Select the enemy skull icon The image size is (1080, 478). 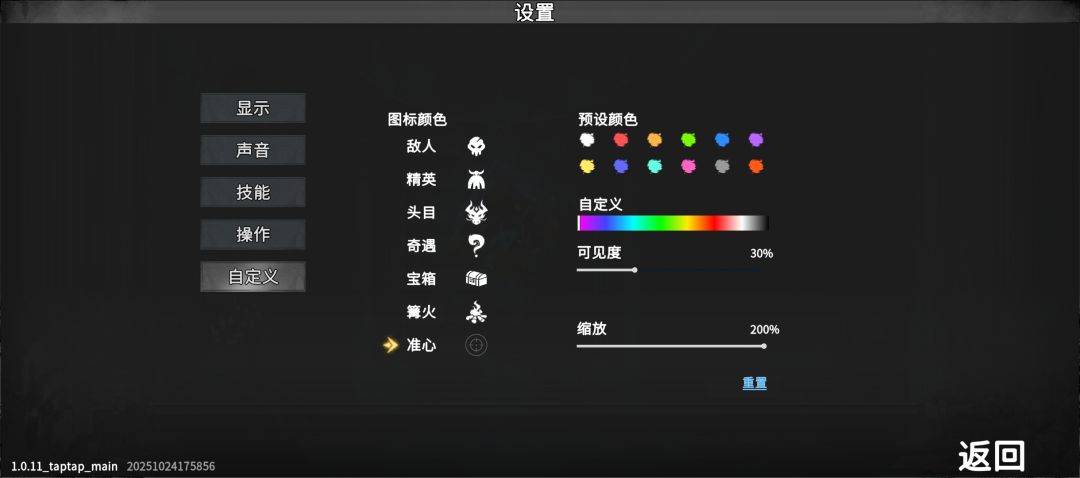click(476, 146)
